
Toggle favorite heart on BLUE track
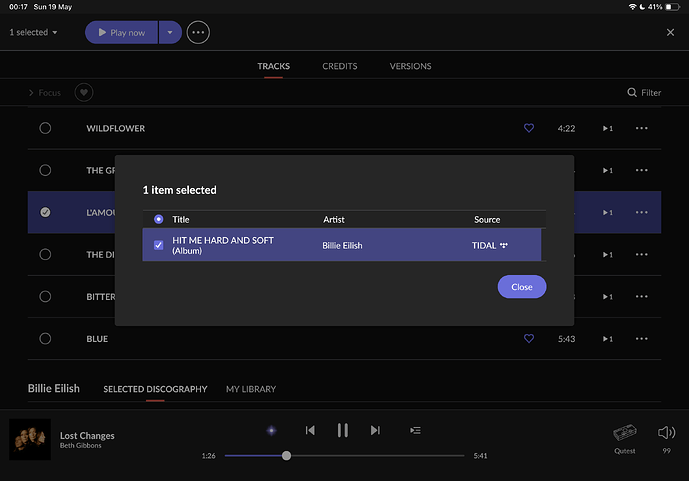(529, 338)
